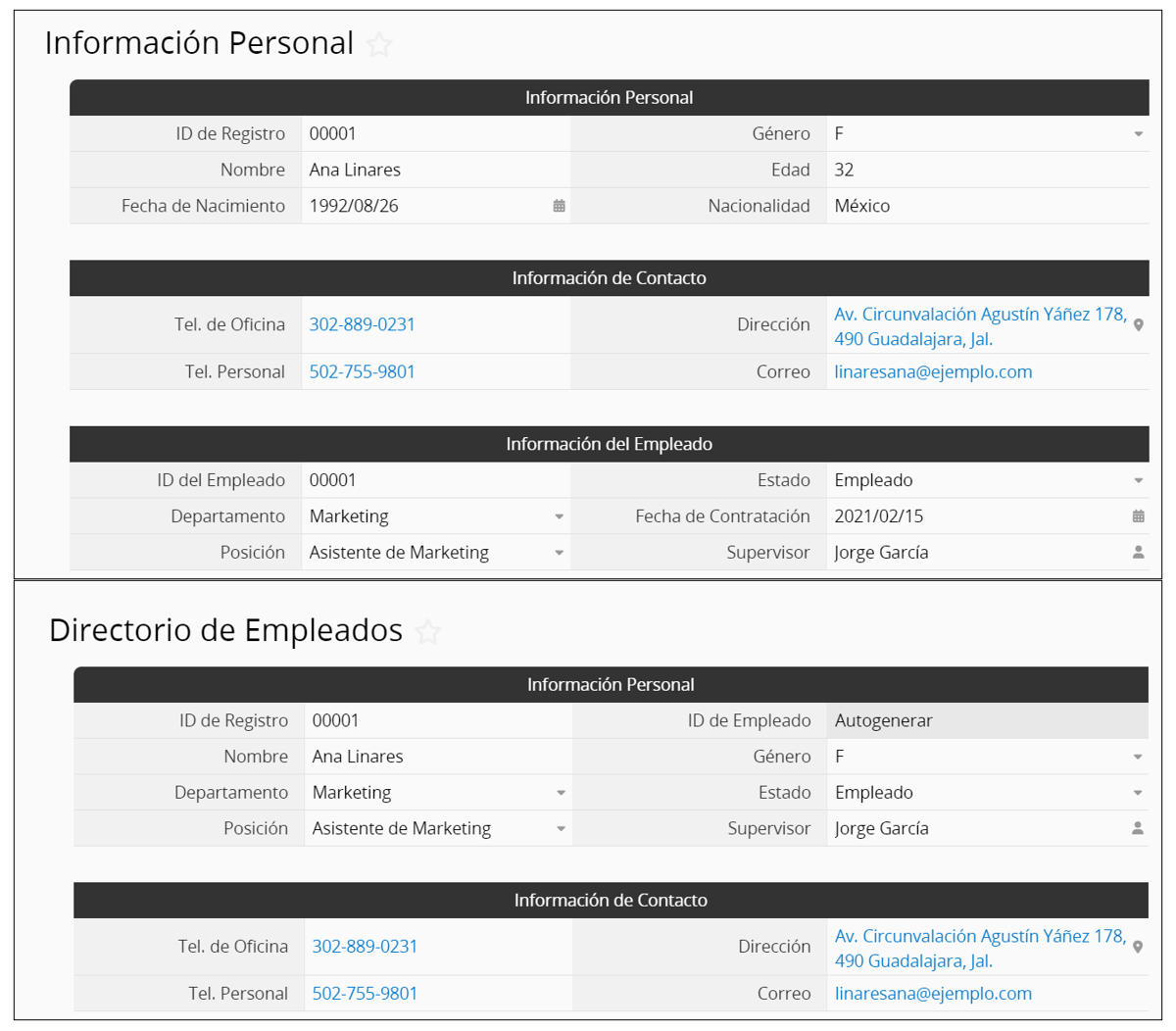Expand Departamento dropdown in Información del Empleado
This screenshot has width=1176, height=1031.
(x=559, y=516)
